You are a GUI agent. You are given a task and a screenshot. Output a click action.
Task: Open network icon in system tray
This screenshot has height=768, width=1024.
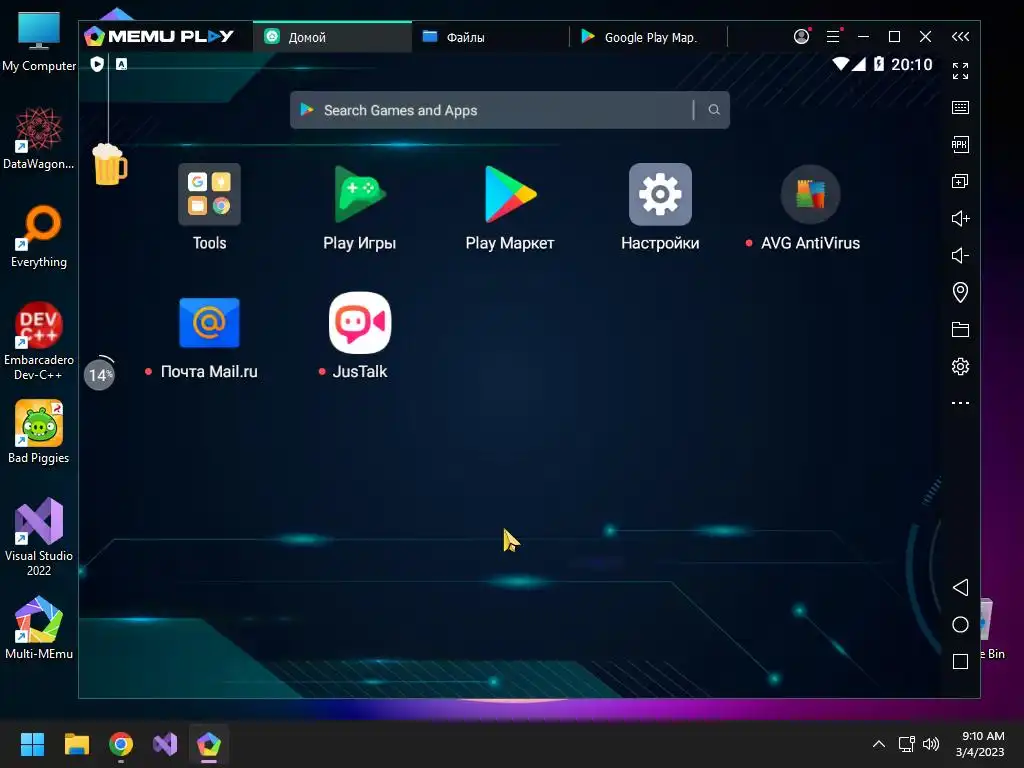906,744
